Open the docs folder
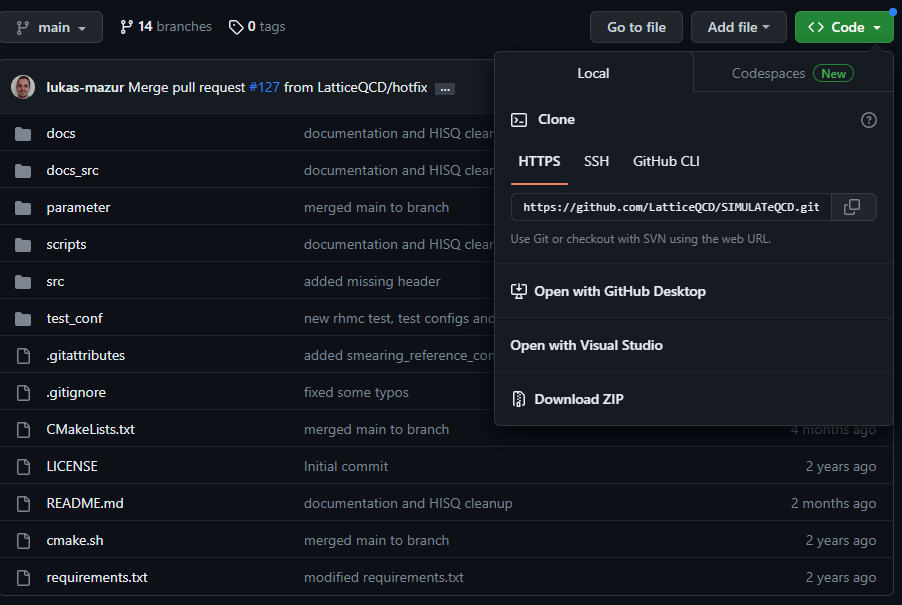 [61, 133]
